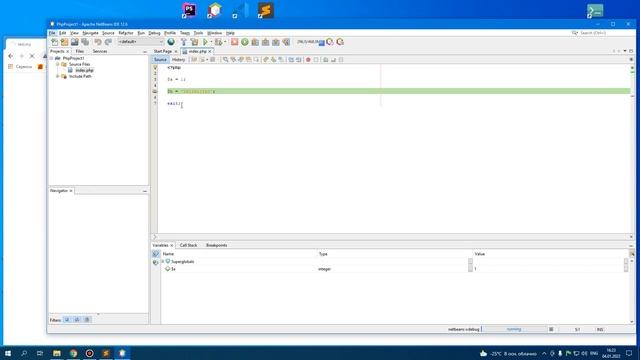Open the File menu
The image size is (640, 360).
tap(52, 33)
